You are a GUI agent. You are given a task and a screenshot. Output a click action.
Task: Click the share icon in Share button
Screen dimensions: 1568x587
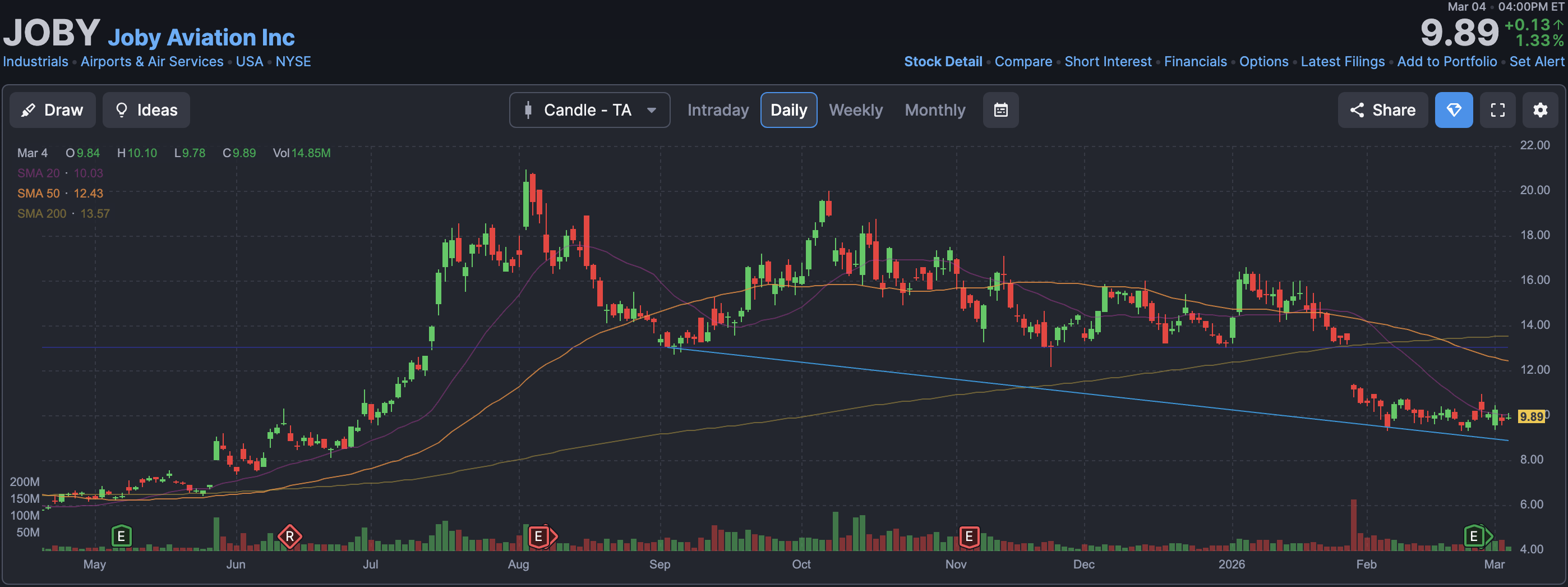(x=1357, y=110)
